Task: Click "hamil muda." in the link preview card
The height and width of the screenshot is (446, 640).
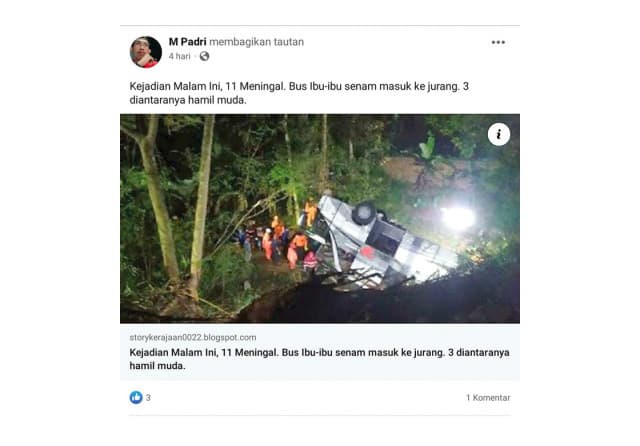Action: 157,366
